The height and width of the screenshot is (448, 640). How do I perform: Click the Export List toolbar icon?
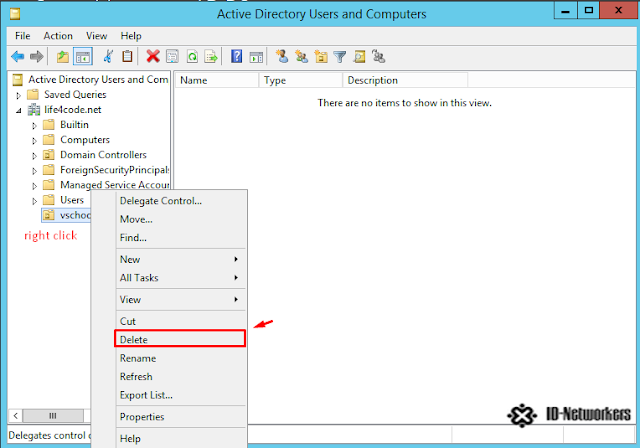click(211, 56)
